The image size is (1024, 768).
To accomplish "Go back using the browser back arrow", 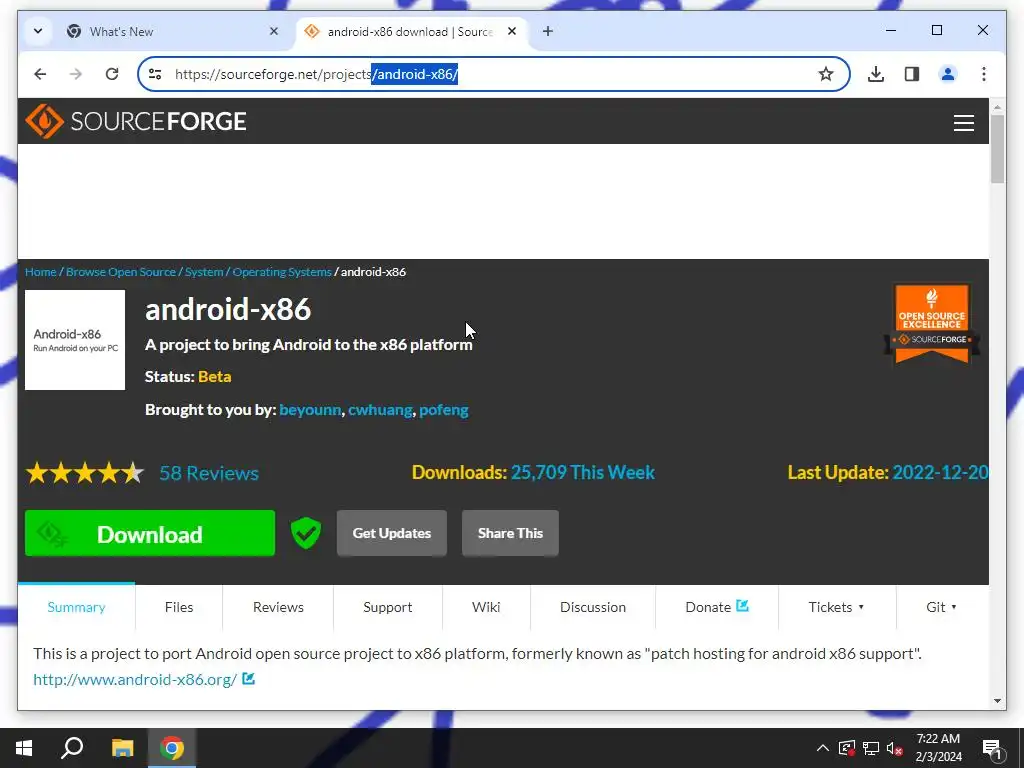I will (40, 74).
